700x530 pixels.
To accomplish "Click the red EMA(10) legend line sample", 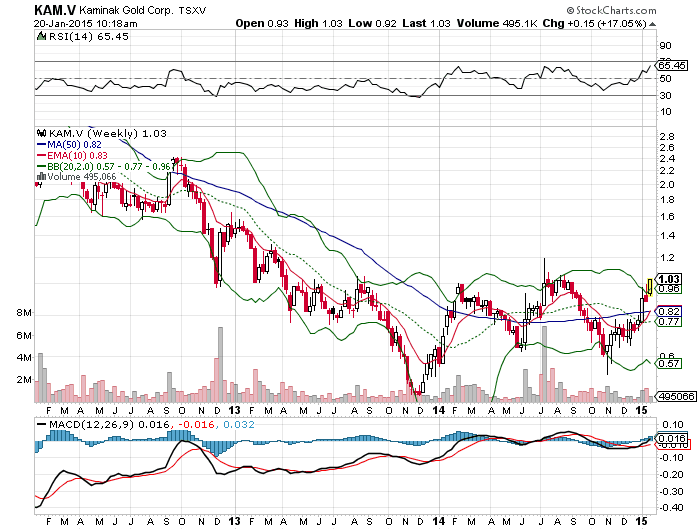I will click(x=42, y=156).
